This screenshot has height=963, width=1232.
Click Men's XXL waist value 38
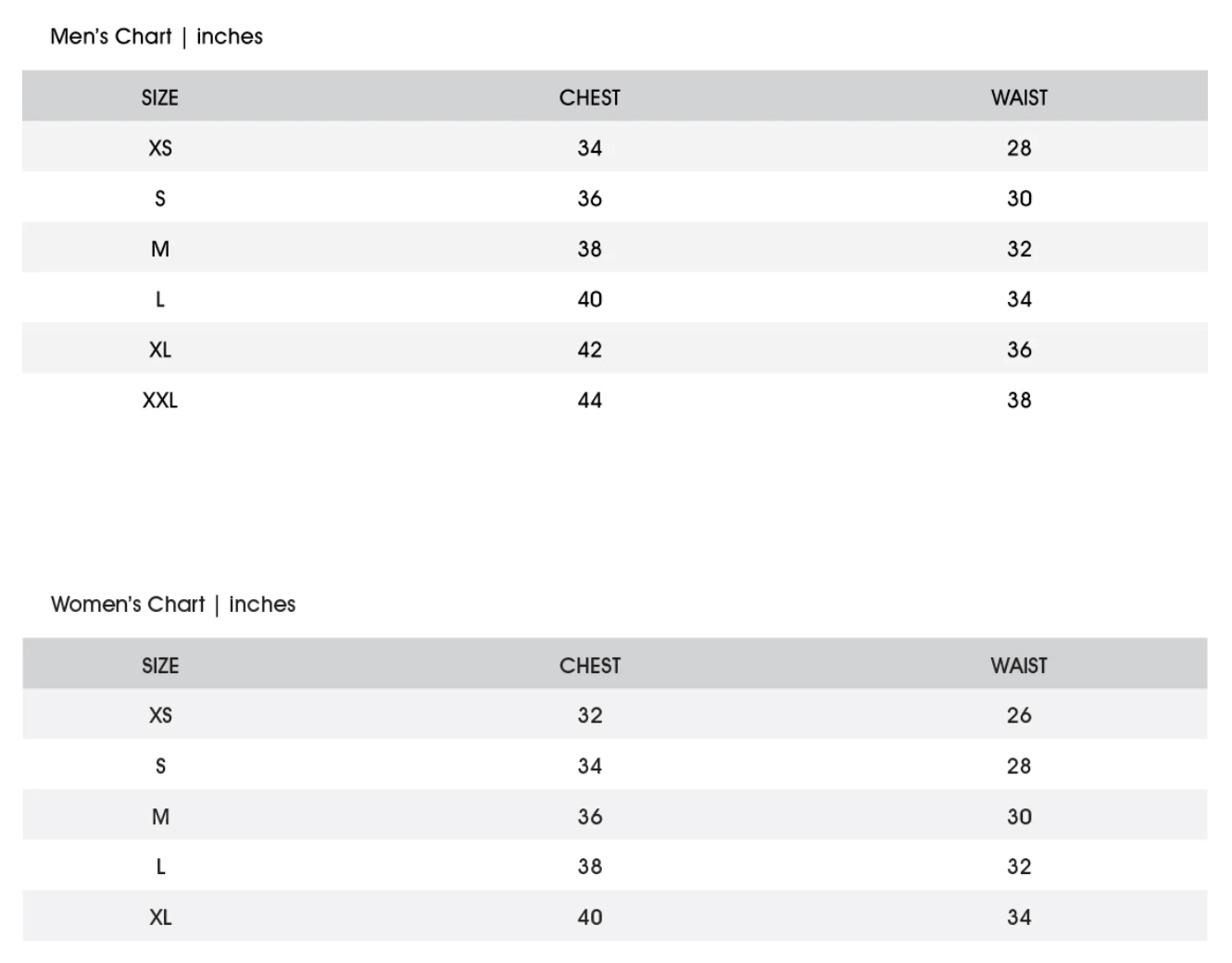1019,400
